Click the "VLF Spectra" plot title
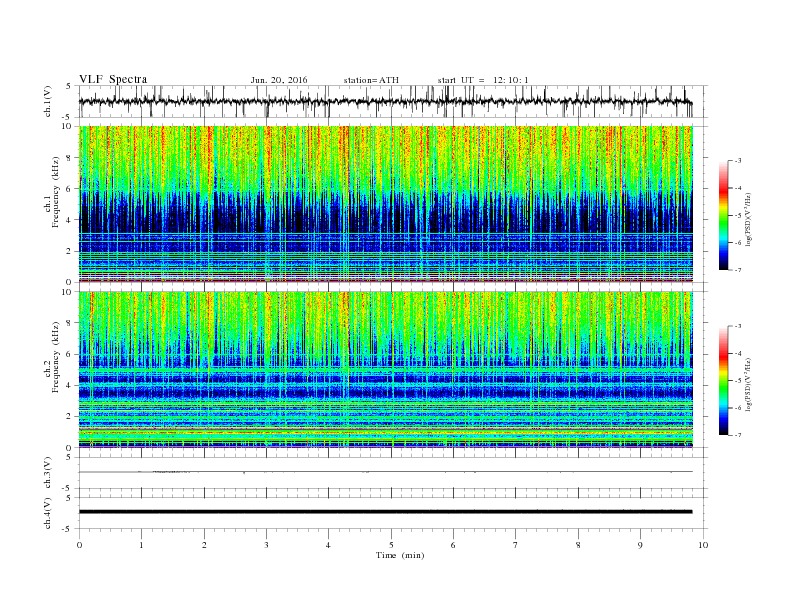 click(113, 79)
